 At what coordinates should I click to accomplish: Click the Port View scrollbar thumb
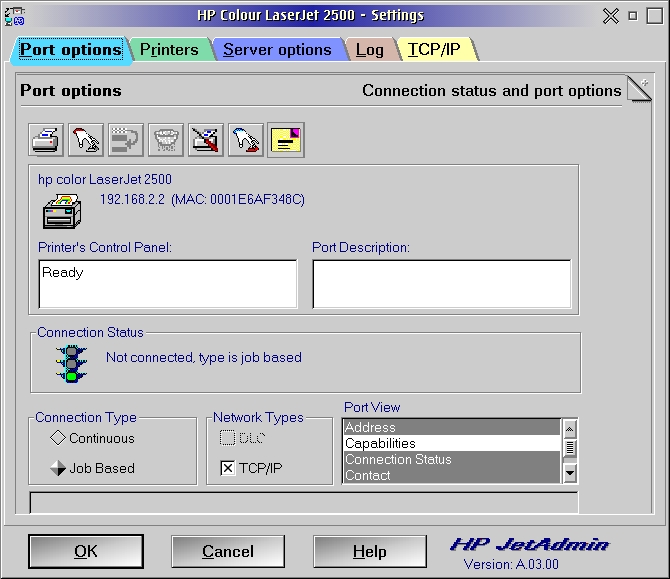(x=570, y=448)
